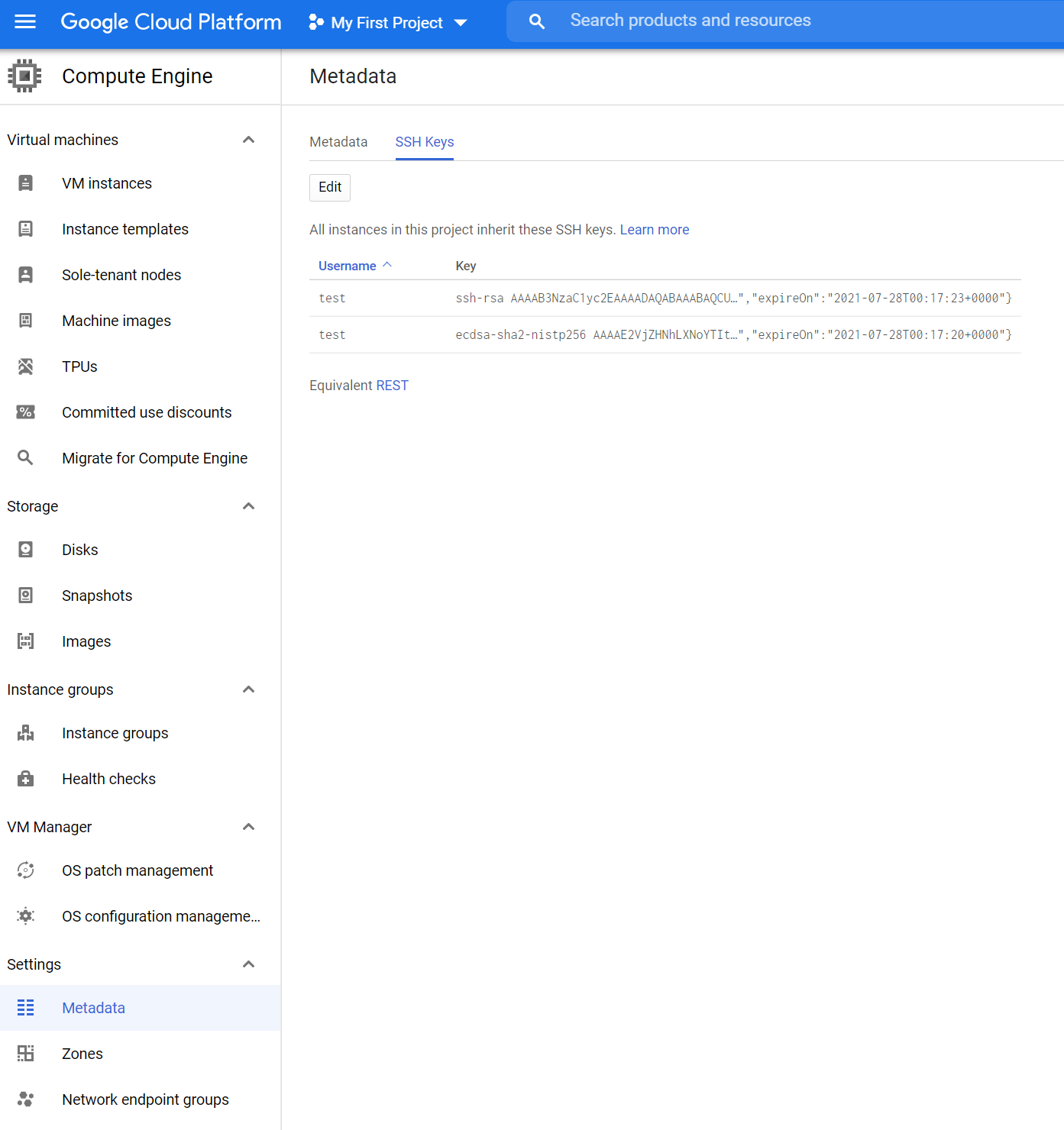
Task: Open Health checks page
Action: (109, 779)
